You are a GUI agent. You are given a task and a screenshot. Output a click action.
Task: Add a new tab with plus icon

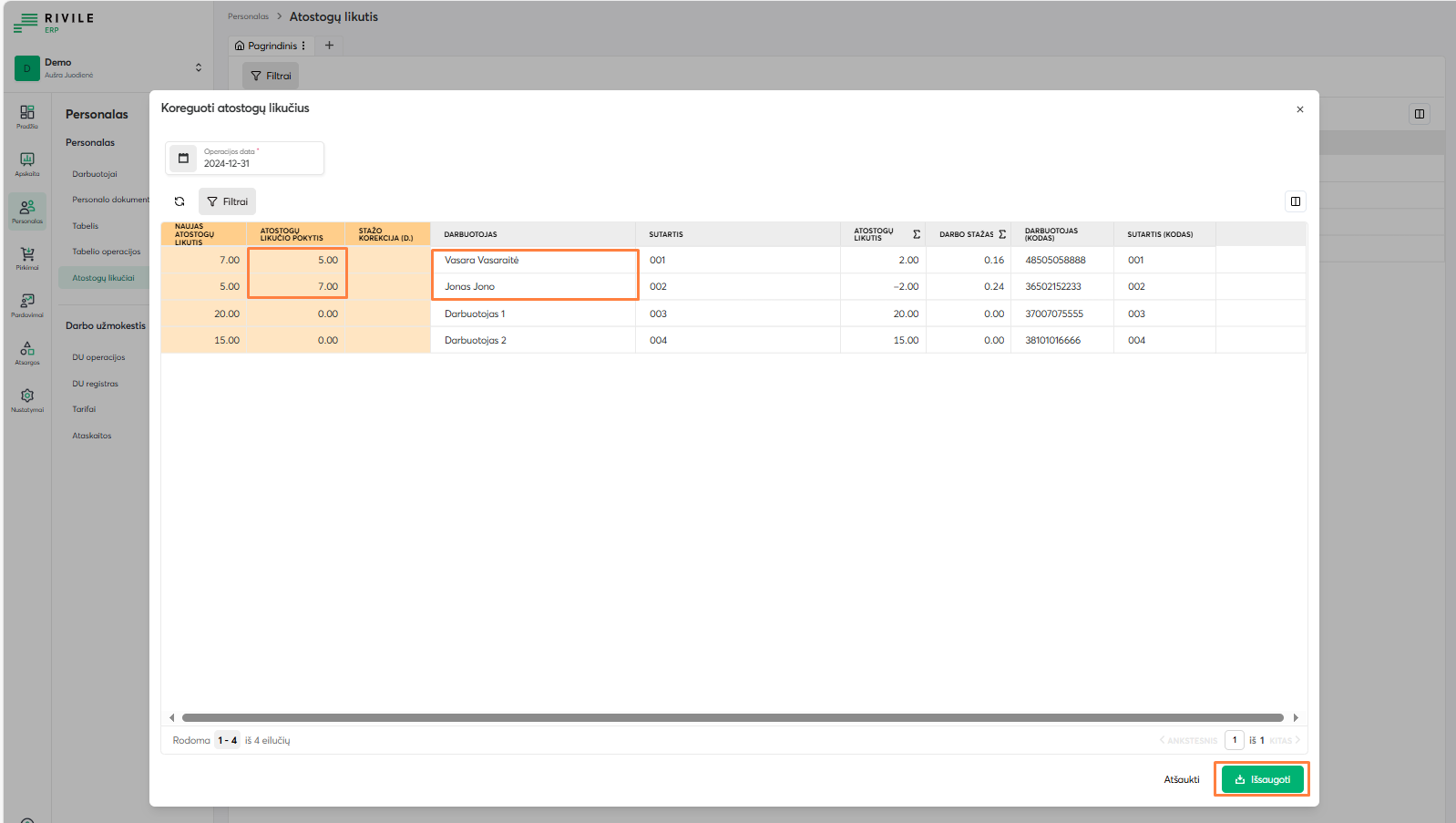pyautogui.click(x=330, y=46)
